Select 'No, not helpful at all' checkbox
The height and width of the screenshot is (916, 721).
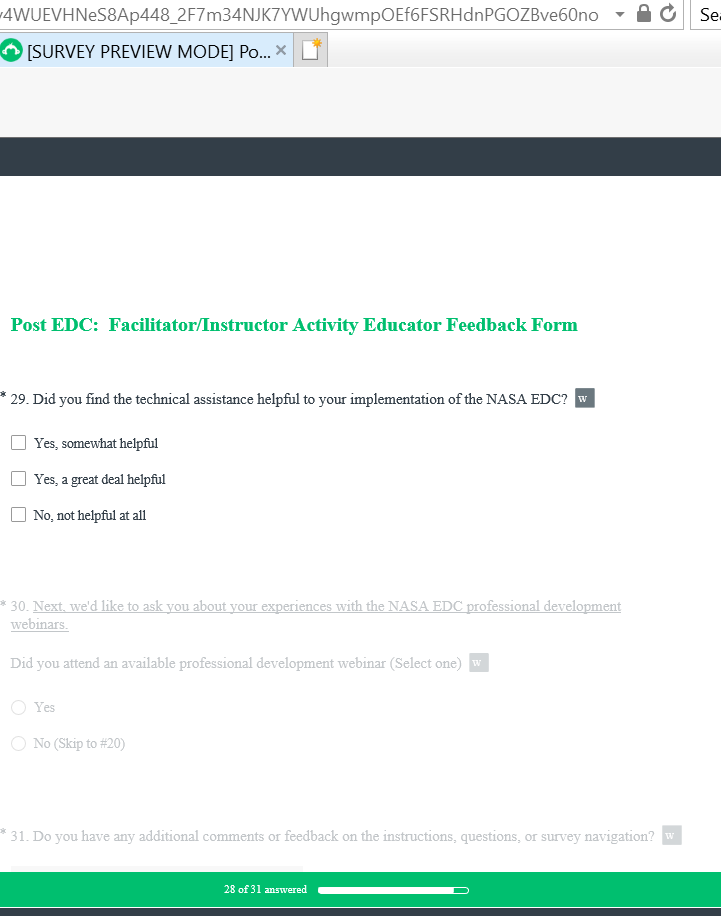[18, 515]
